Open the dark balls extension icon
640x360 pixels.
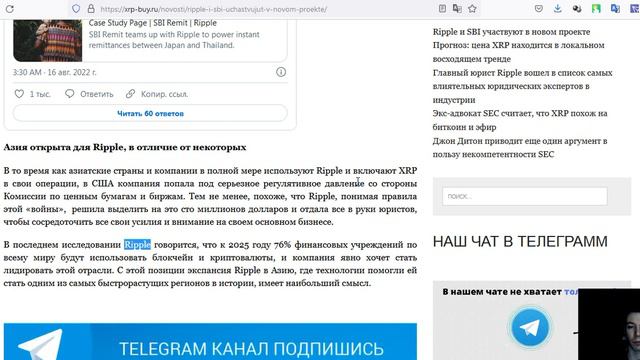coord(577,9)
